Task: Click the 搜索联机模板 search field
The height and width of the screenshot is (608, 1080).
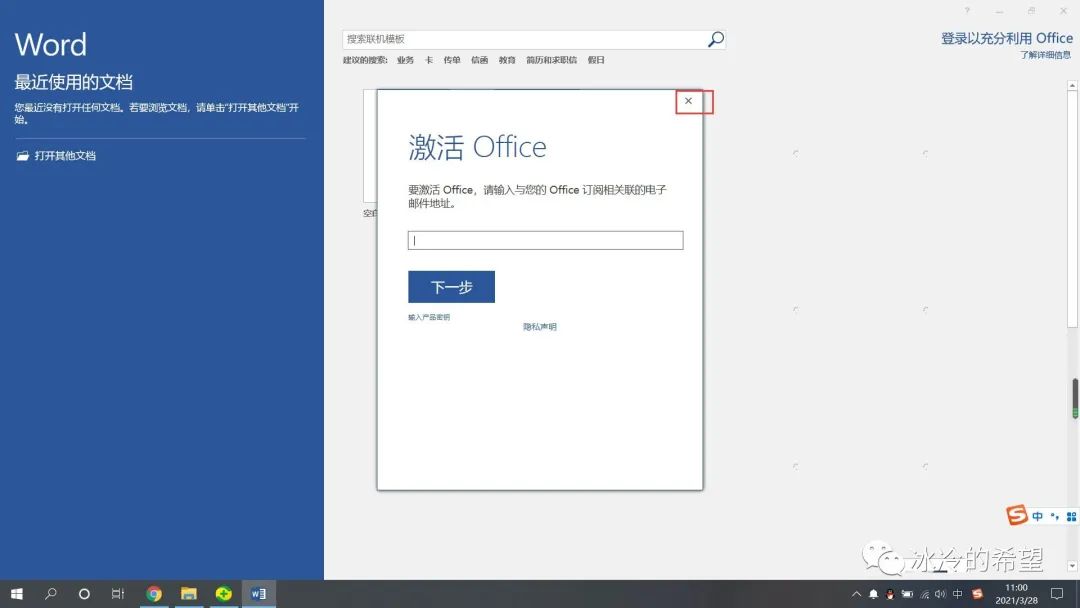Action: tap(525, 39)
